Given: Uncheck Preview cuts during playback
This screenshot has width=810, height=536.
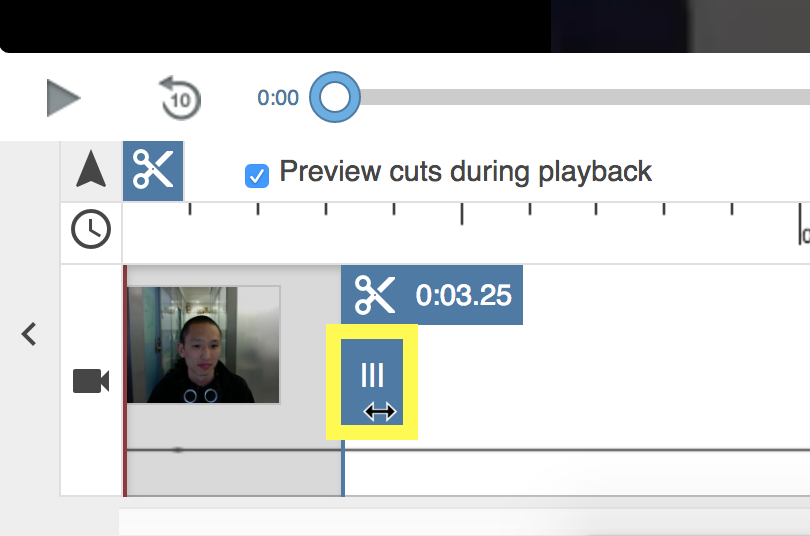Looking at the screenshot, I should 257,176.
